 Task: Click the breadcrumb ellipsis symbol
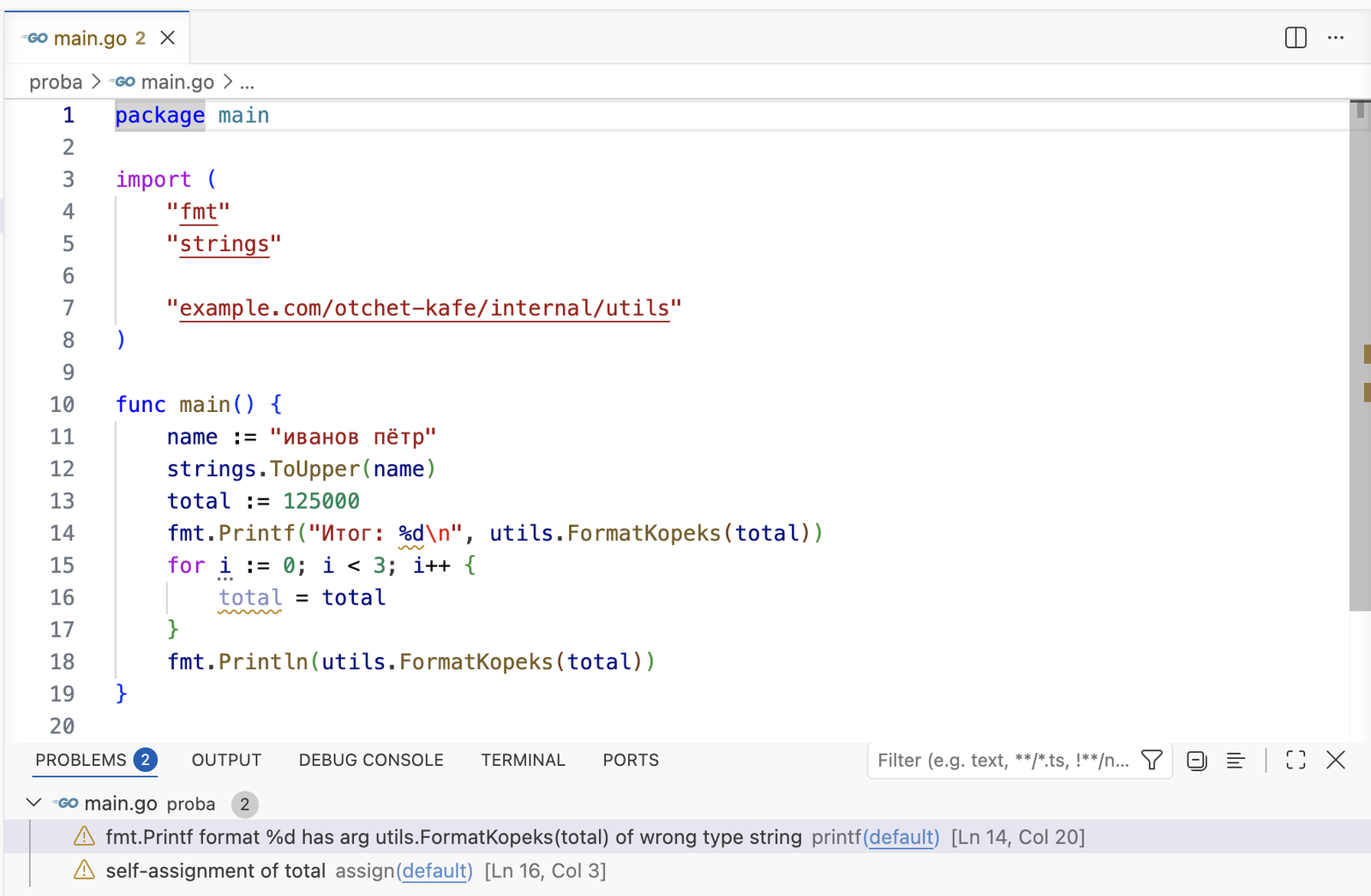click(247, 82)
